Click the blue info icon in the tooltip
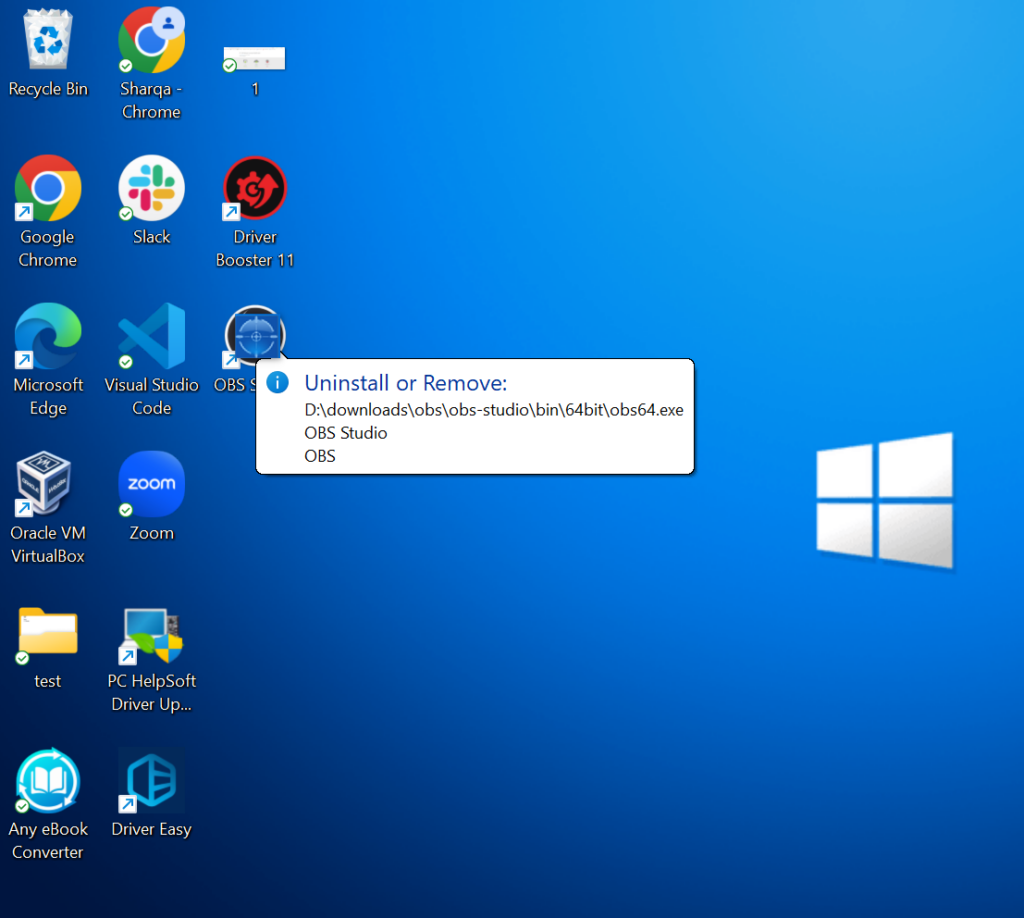This screenshot has width=1024, height=918. coord(278,383)
